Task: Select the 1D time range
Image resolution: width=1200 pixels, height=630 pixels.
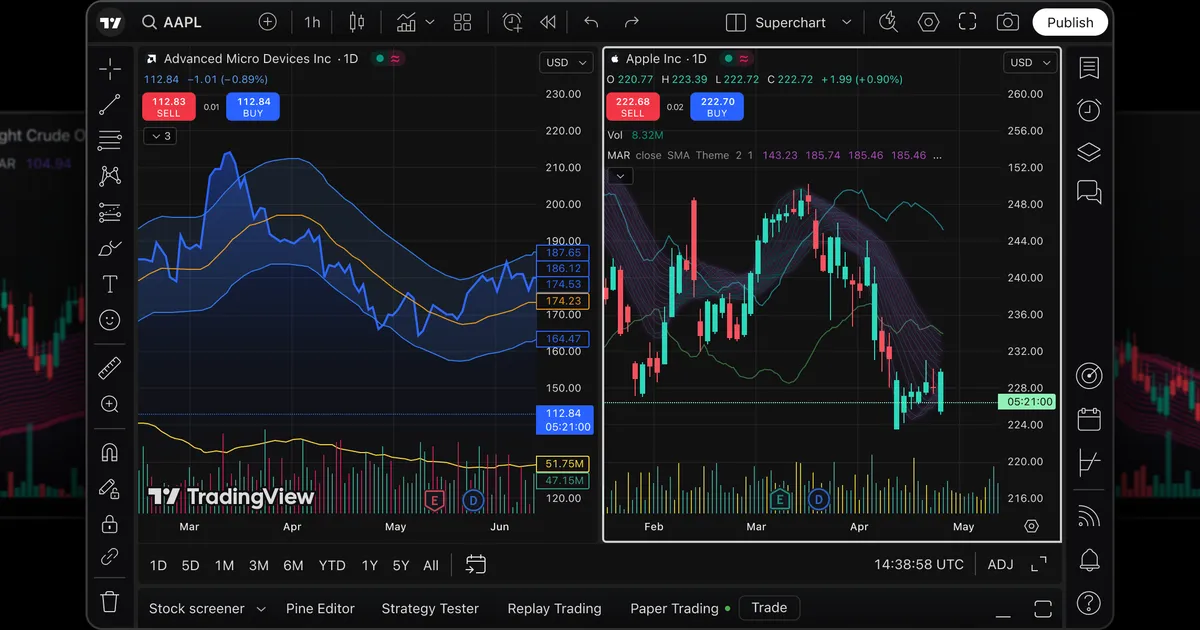Action: 158,565
